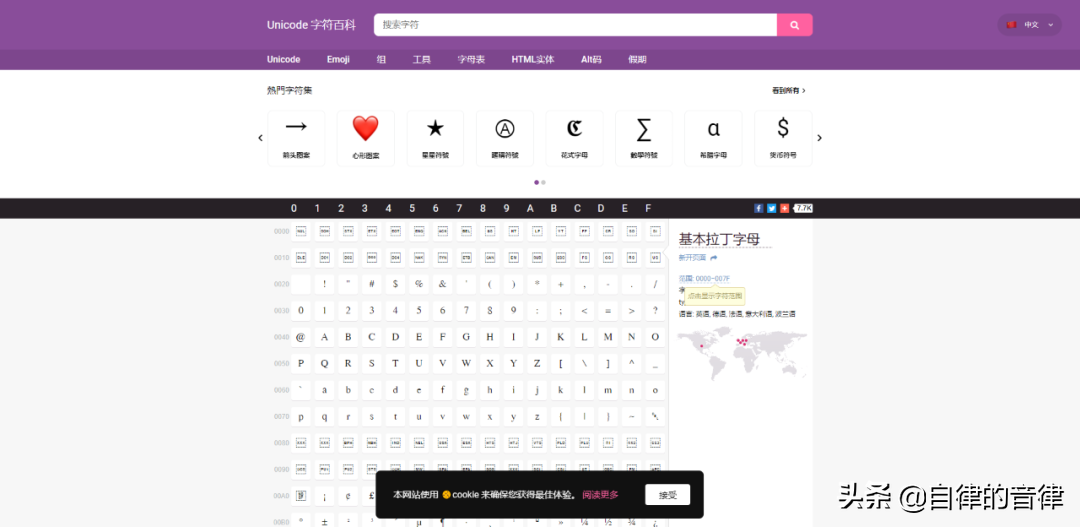
Task: Select the capital Z character cell
Action: (x=537, y=363)
